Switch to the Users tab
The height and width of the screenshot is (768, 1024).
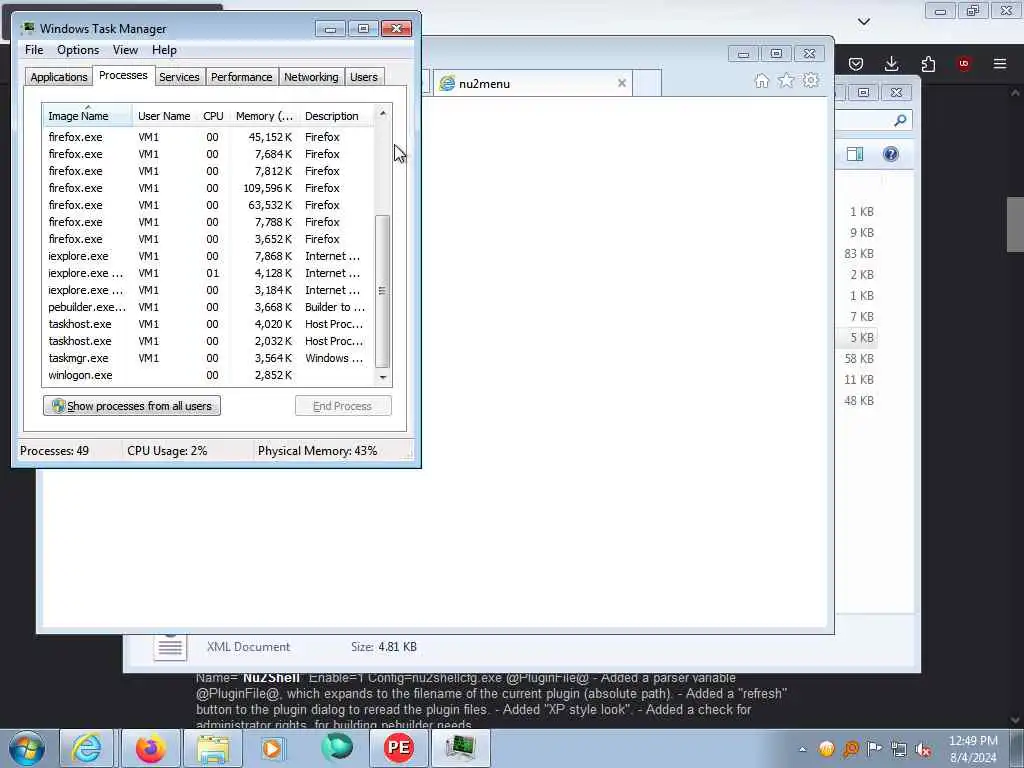click(364, 77)
